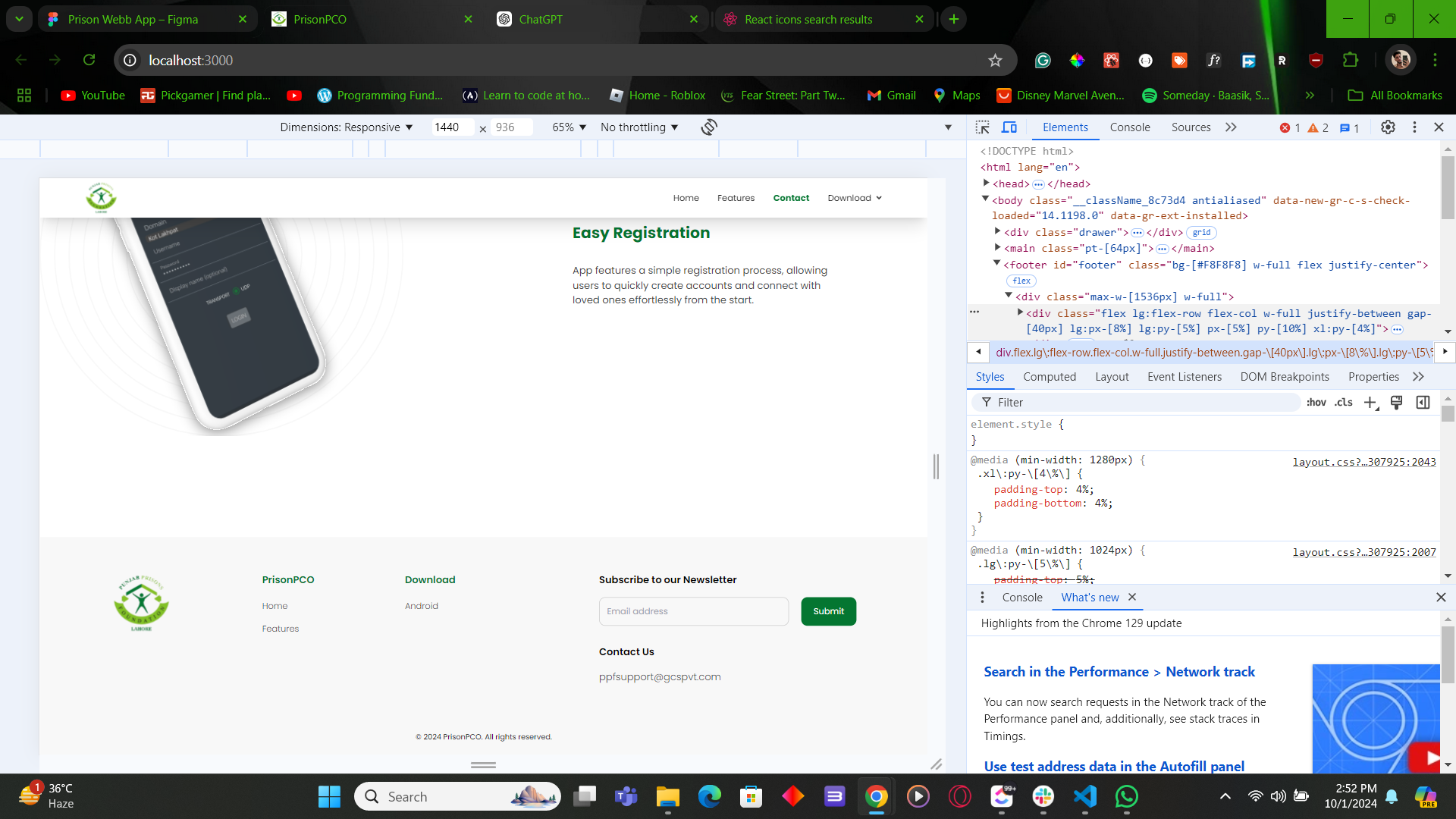This screenshot has width=1456, height=819.
Task: Bookmark this page with star icon
Action: (x=995, y=60)
